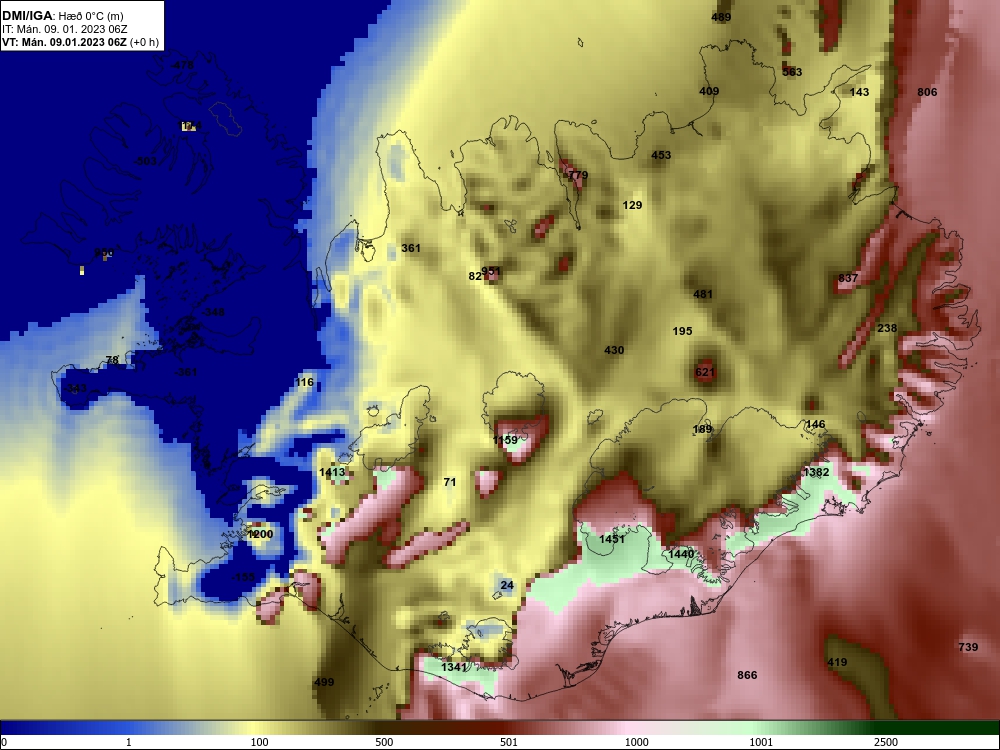
Task: Select the VT valid time line (+0 h)
Action: point(78,42)
